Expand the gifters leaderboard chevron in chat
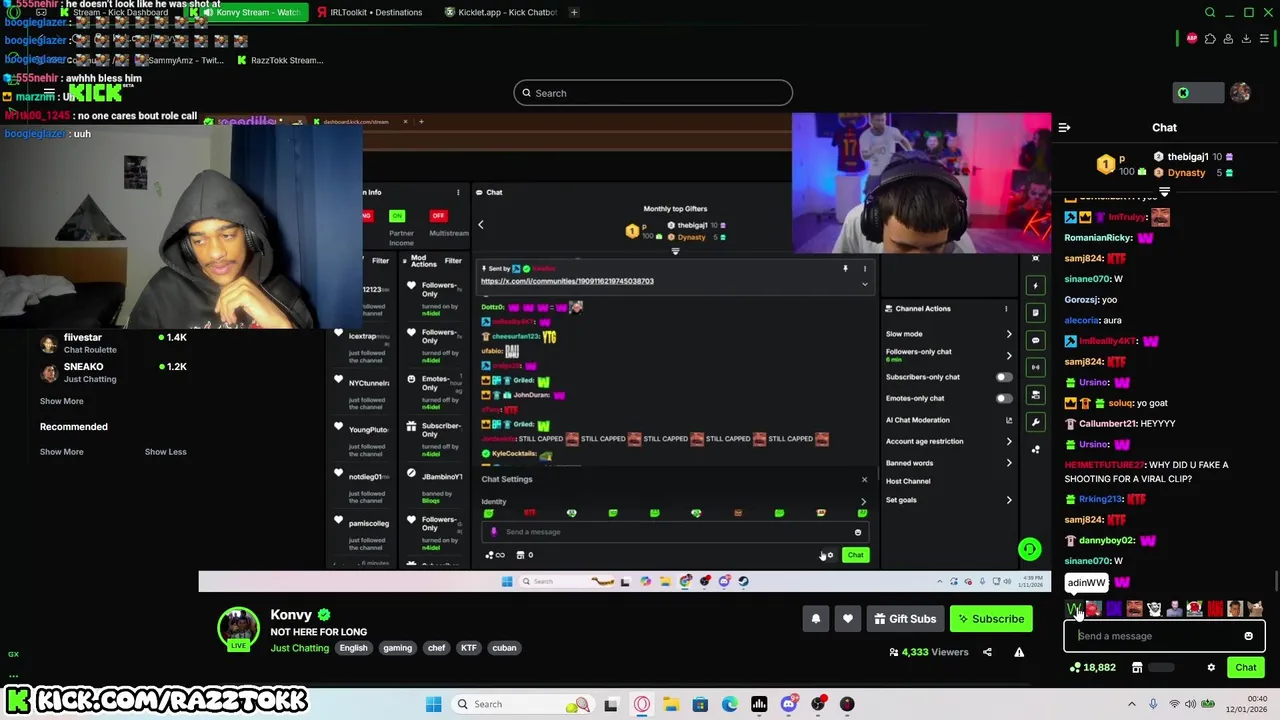 coord(1164,191)
